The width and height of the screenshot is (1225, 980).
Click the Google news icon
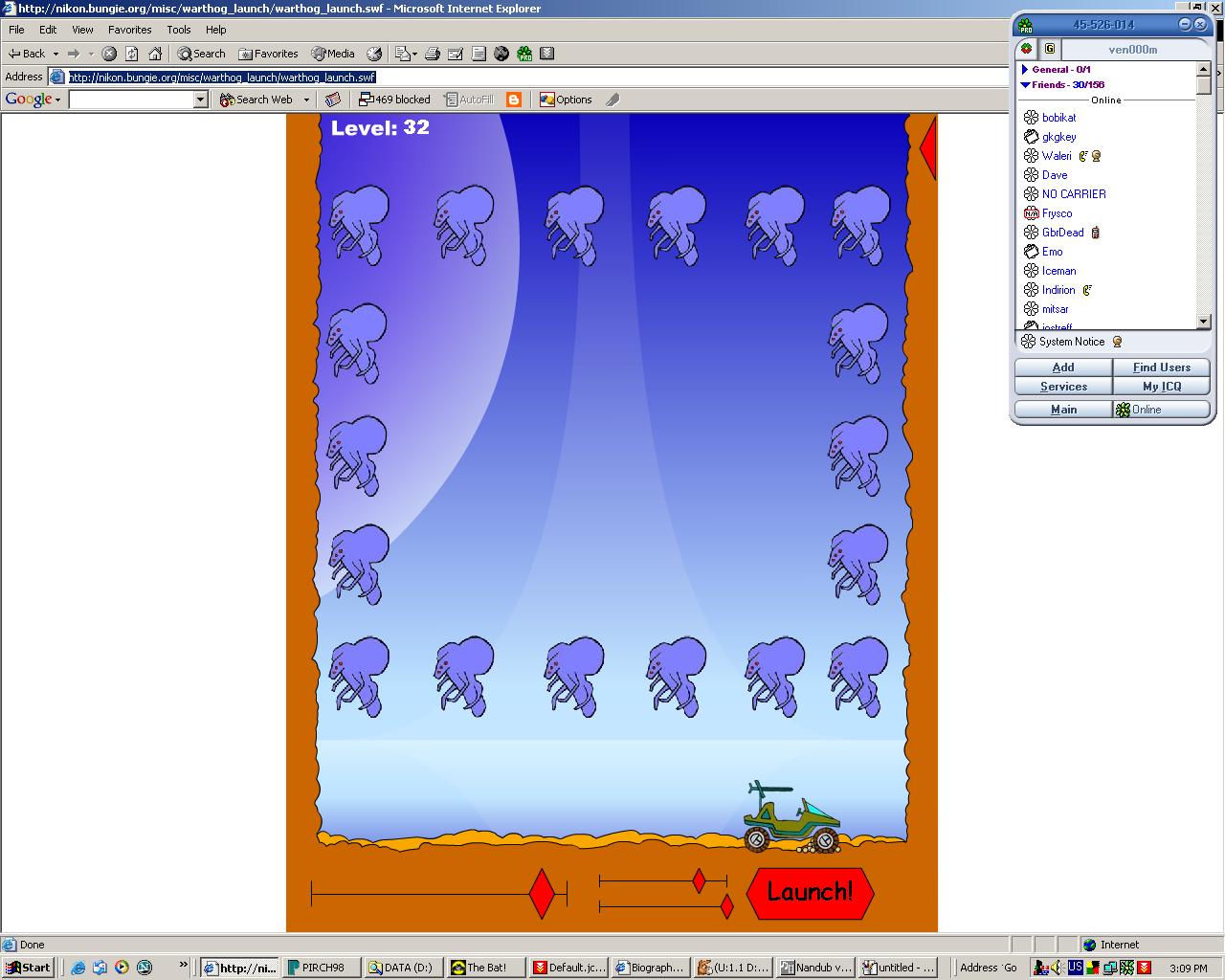click(x=333, y=100)
